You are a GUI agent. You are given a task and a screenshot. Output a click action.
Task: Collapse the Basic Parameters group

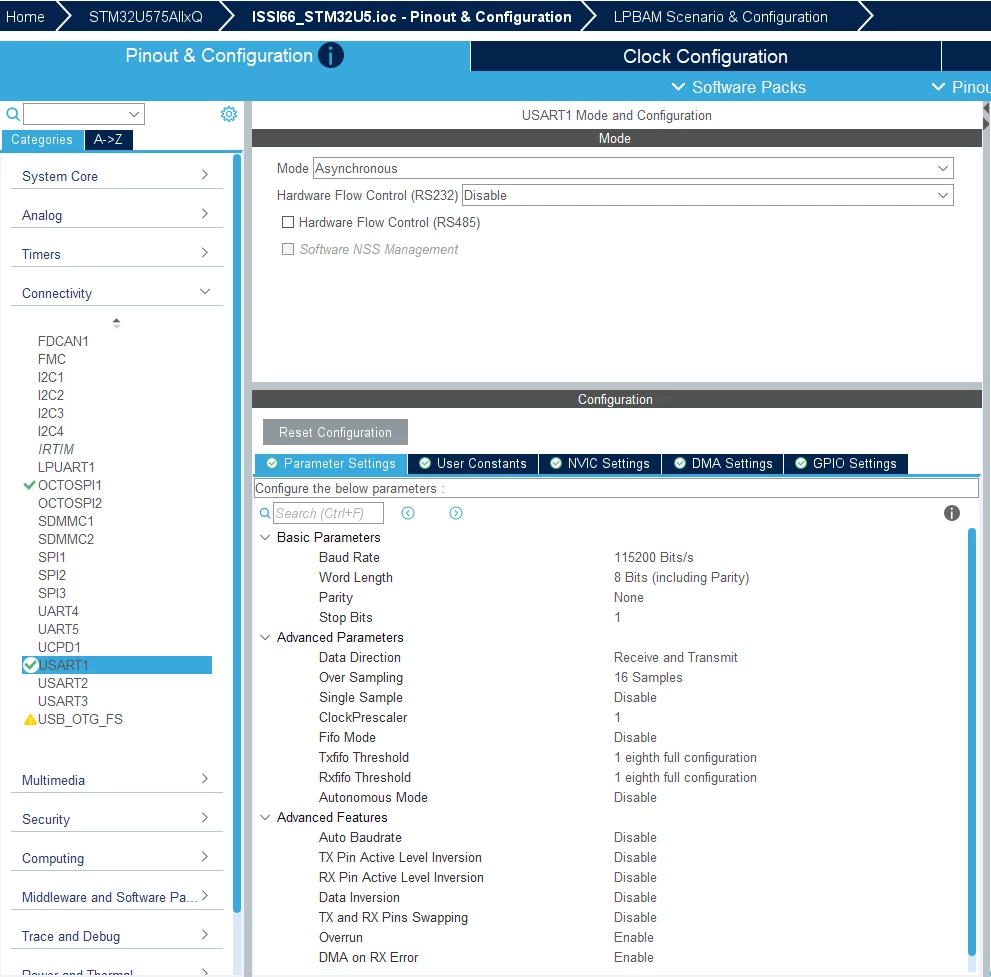[265, 537]
